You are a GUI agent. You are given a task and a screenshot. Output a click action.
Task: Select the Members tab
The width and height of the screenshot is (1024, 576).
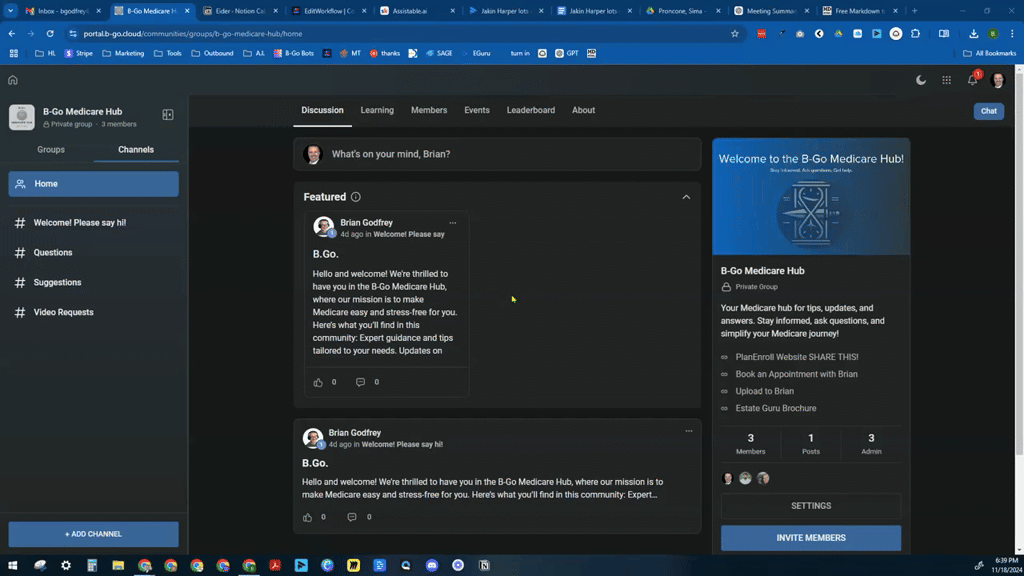click(x=429, y=110)
